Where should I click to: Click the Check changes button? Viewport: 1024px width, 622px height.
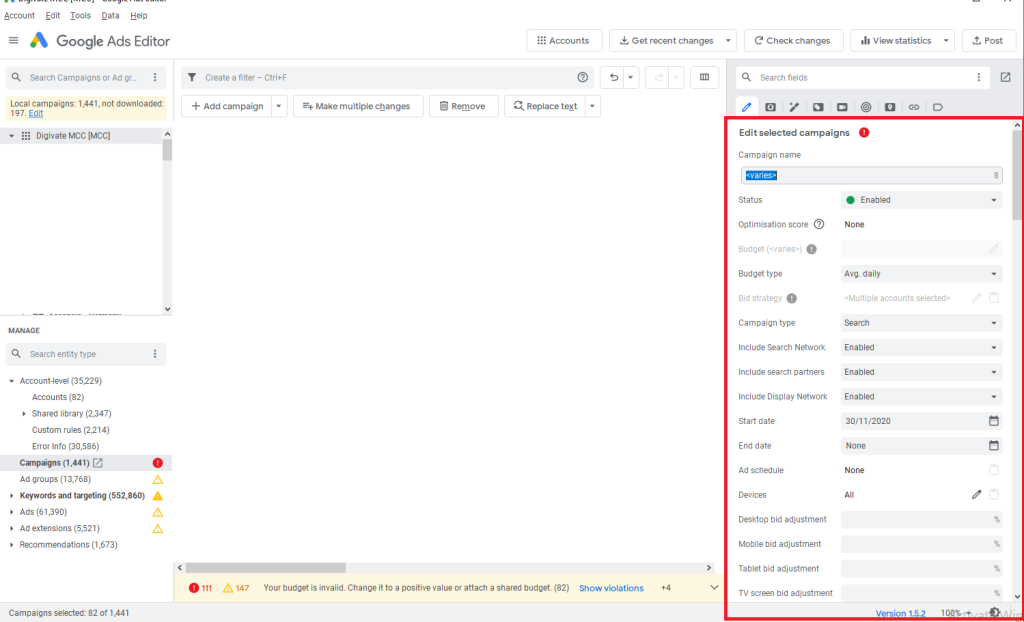click(793, 41)
